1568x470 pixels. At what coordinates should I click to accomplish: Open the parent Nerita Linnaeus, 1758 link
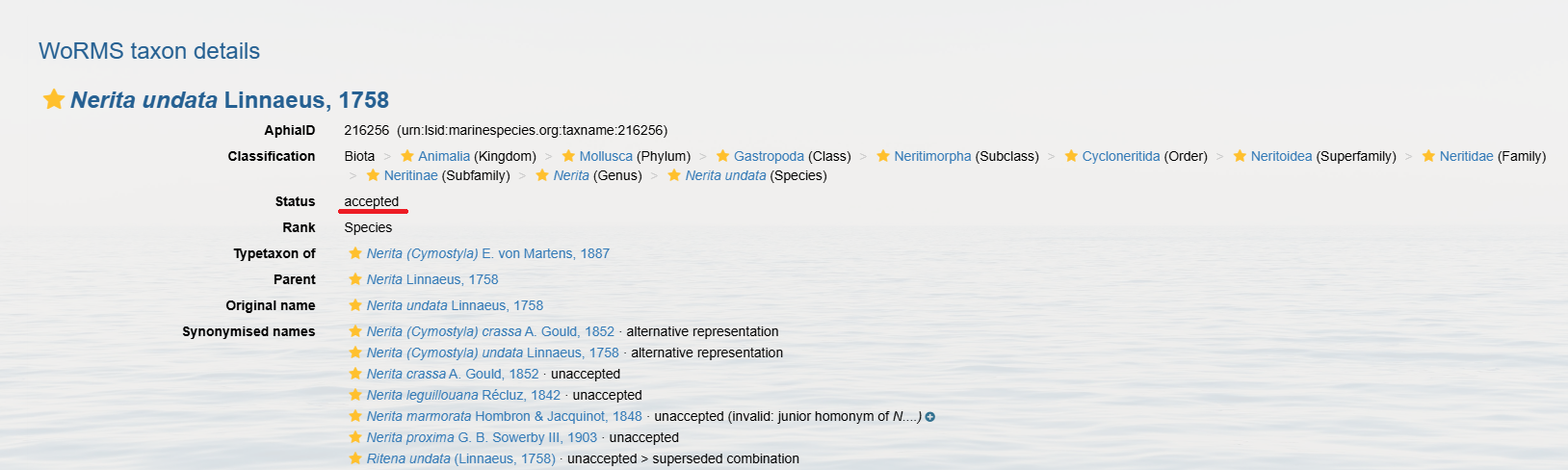pyautogui.click(x=432, y=279)
